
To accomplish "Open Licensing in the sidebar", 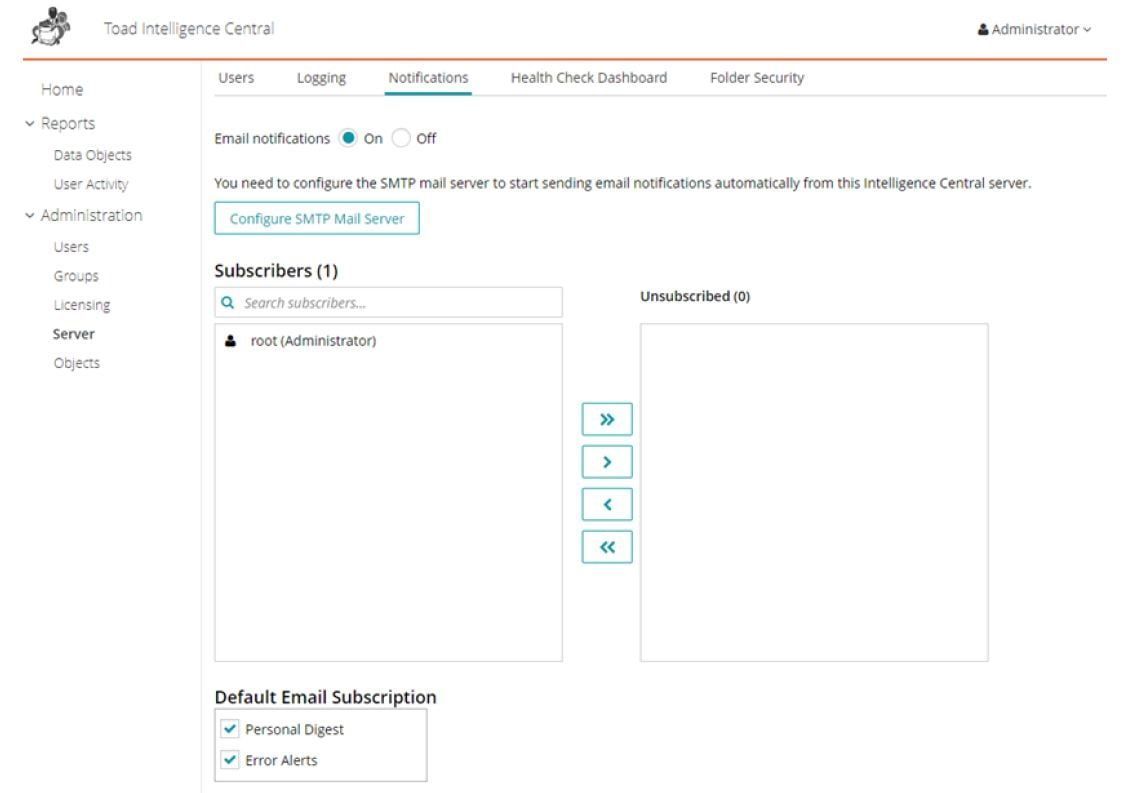I will [x=82, y=305].
